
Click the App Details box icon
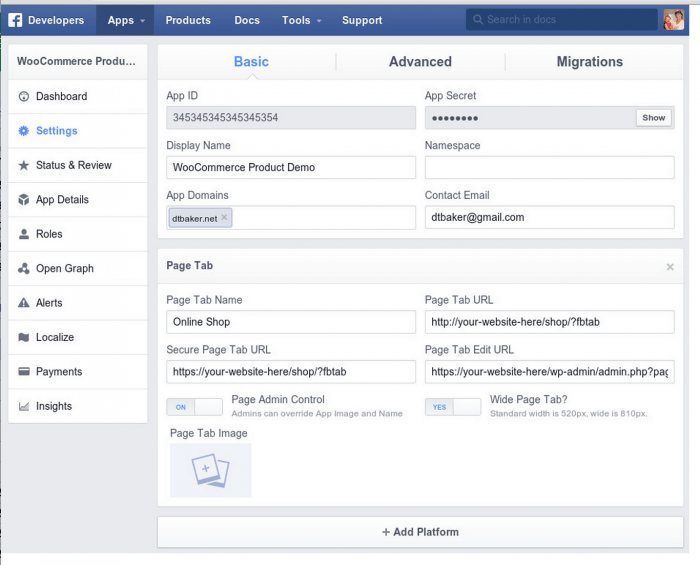pos(24,199)
